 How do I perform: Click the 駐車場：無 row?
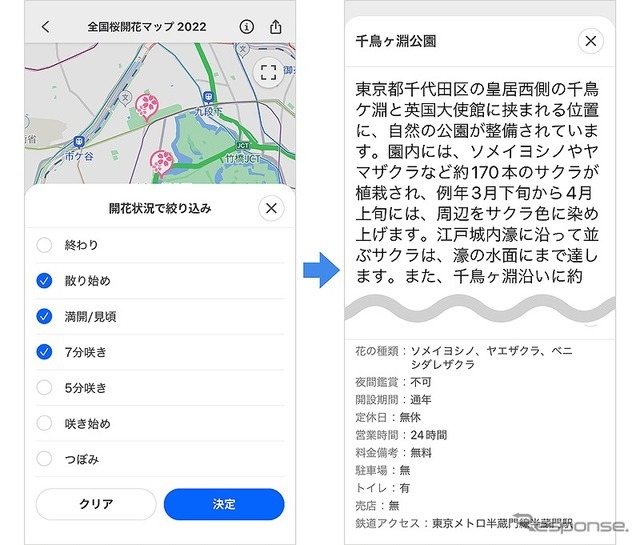pyautogui.click(x=383, y=470)
